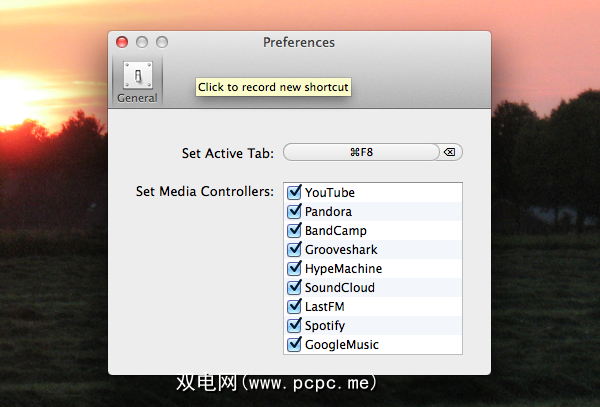Disable the SoundCloud controller checkbox

(294, 287)
